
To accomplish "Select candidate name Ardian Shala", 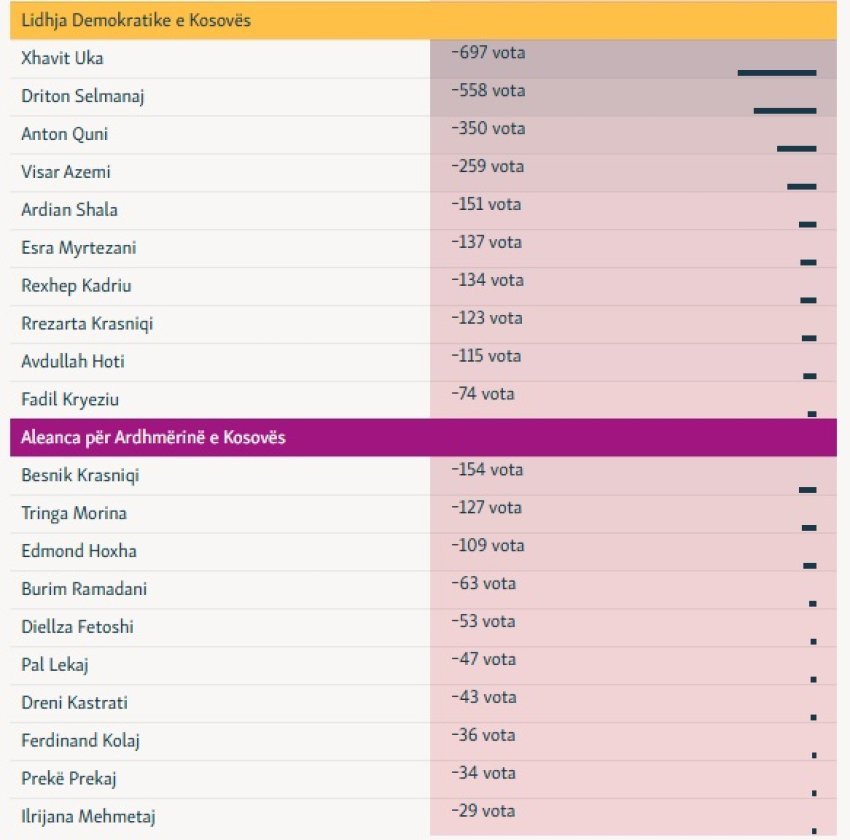I will (x=69, y=210).
